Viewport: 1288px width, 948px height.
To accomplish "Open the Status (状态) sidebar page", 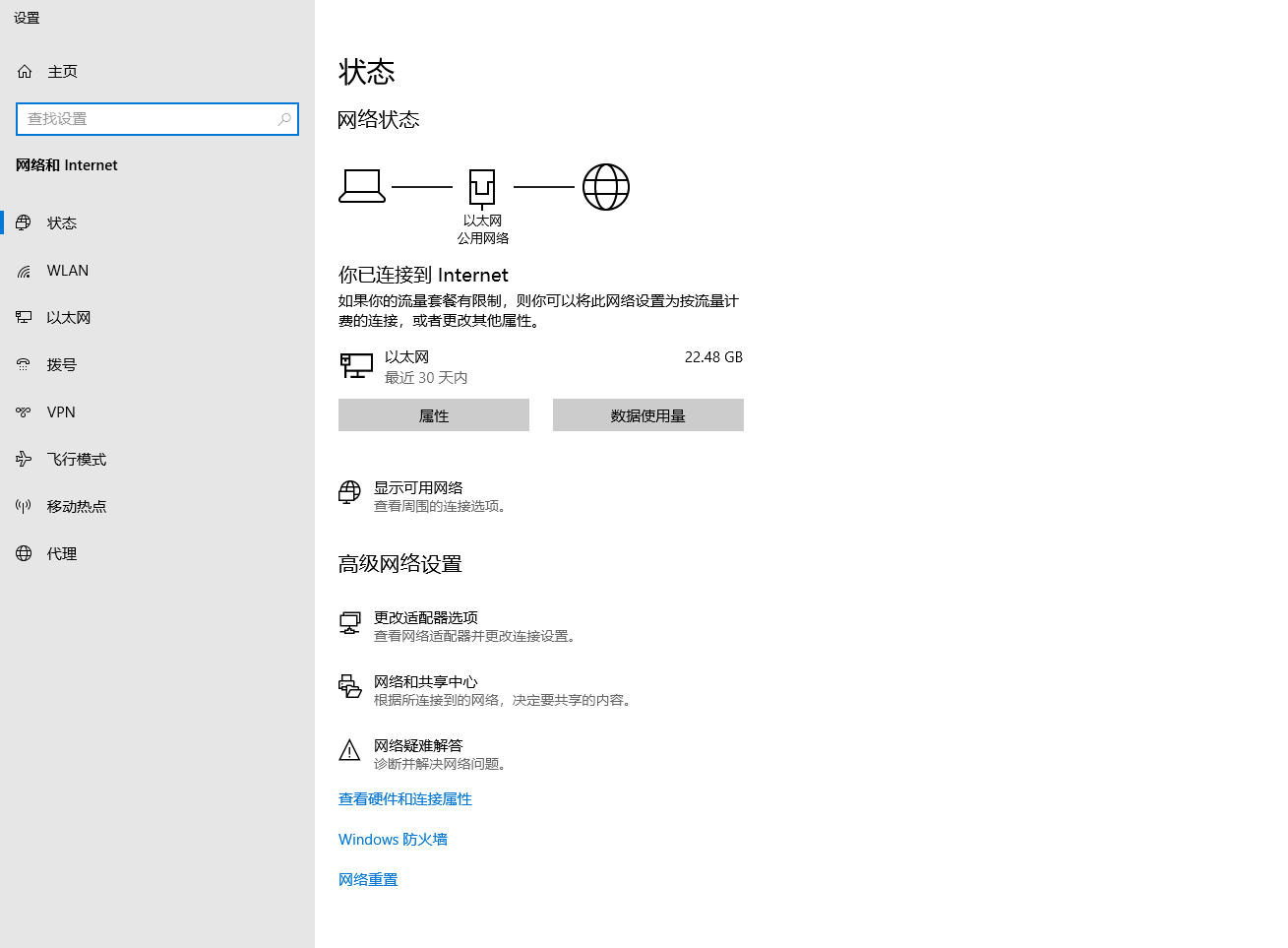I will tap(61, 223).
